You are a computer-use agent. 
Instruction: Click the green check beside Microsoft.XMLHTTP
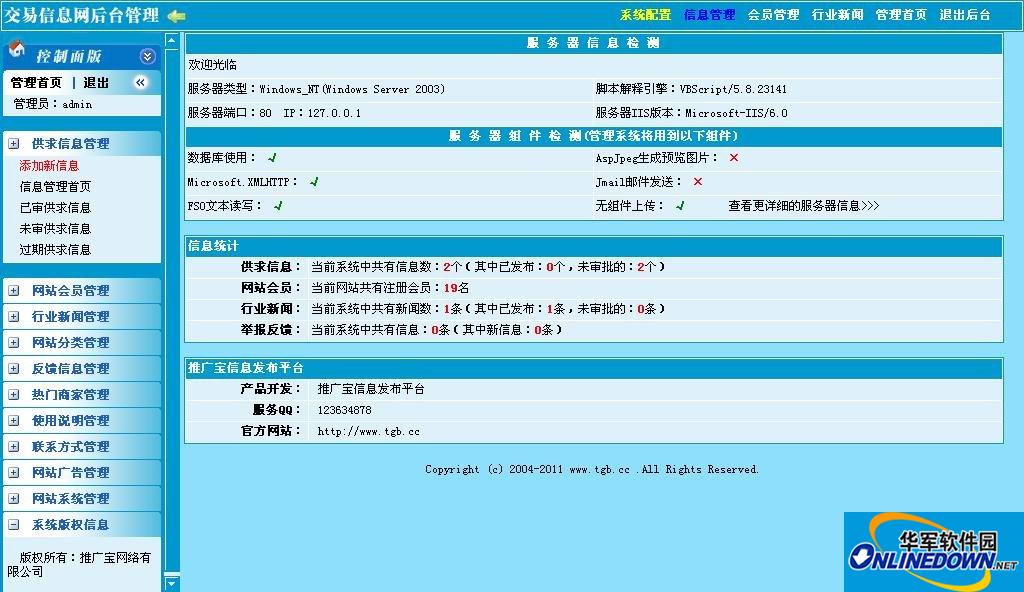click(x=315, y=181)
